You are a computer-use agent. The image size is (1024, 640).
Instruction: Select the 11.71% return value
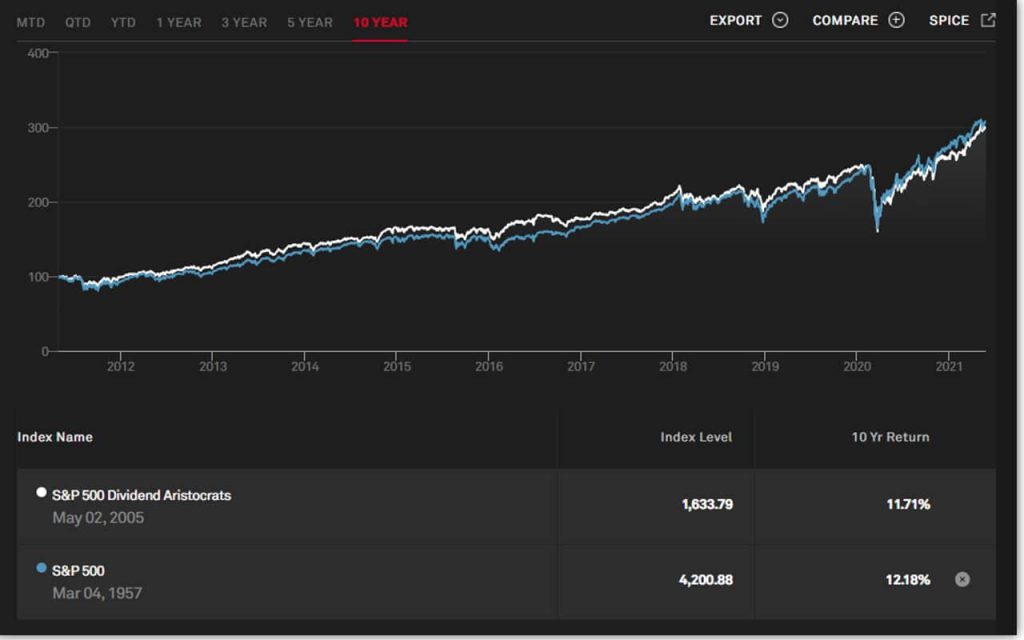[908, 504]
